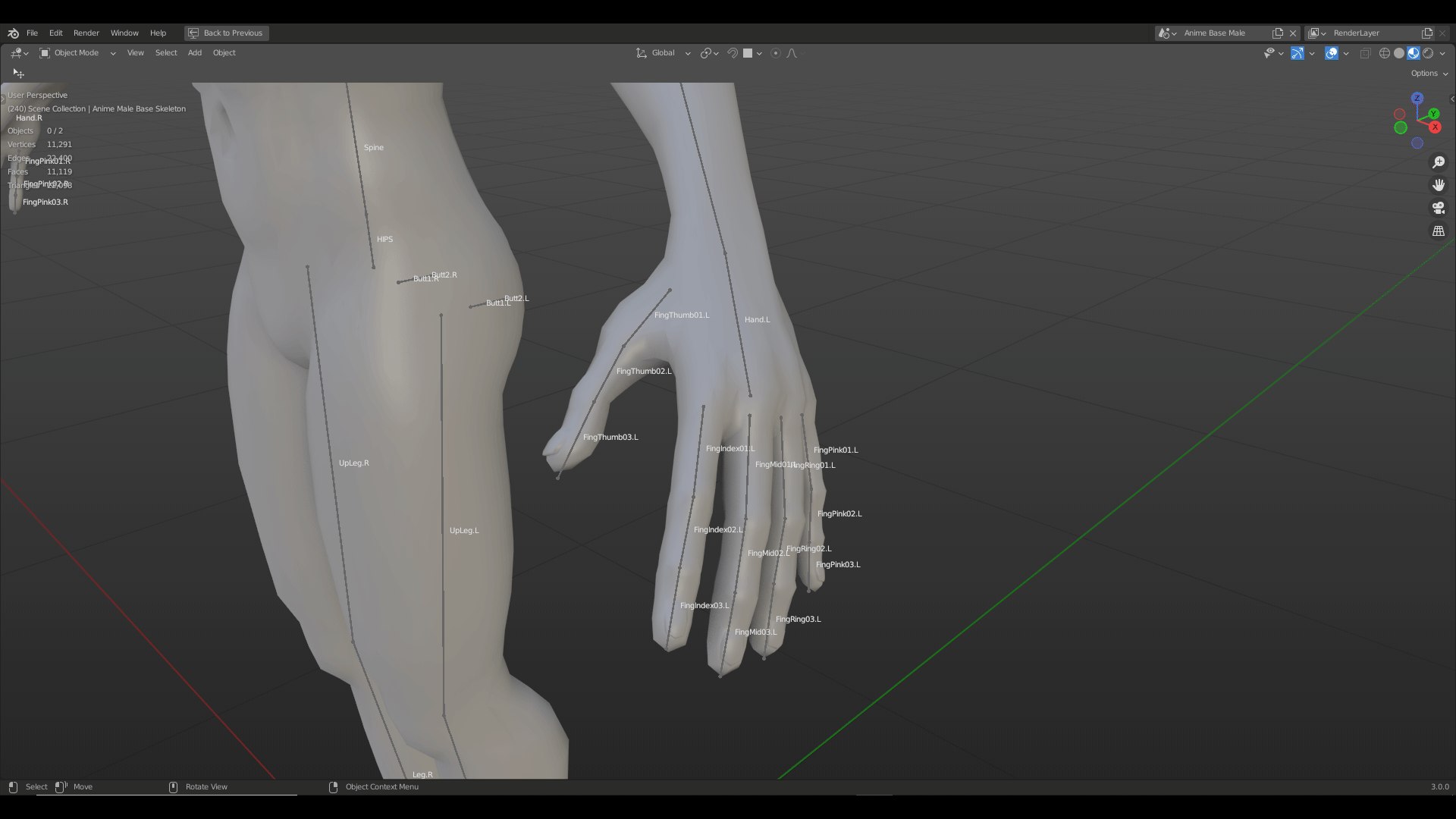1456x819 pixels.
Task: Select rendered viewport shading sphere
Action: coord(1428,53)
